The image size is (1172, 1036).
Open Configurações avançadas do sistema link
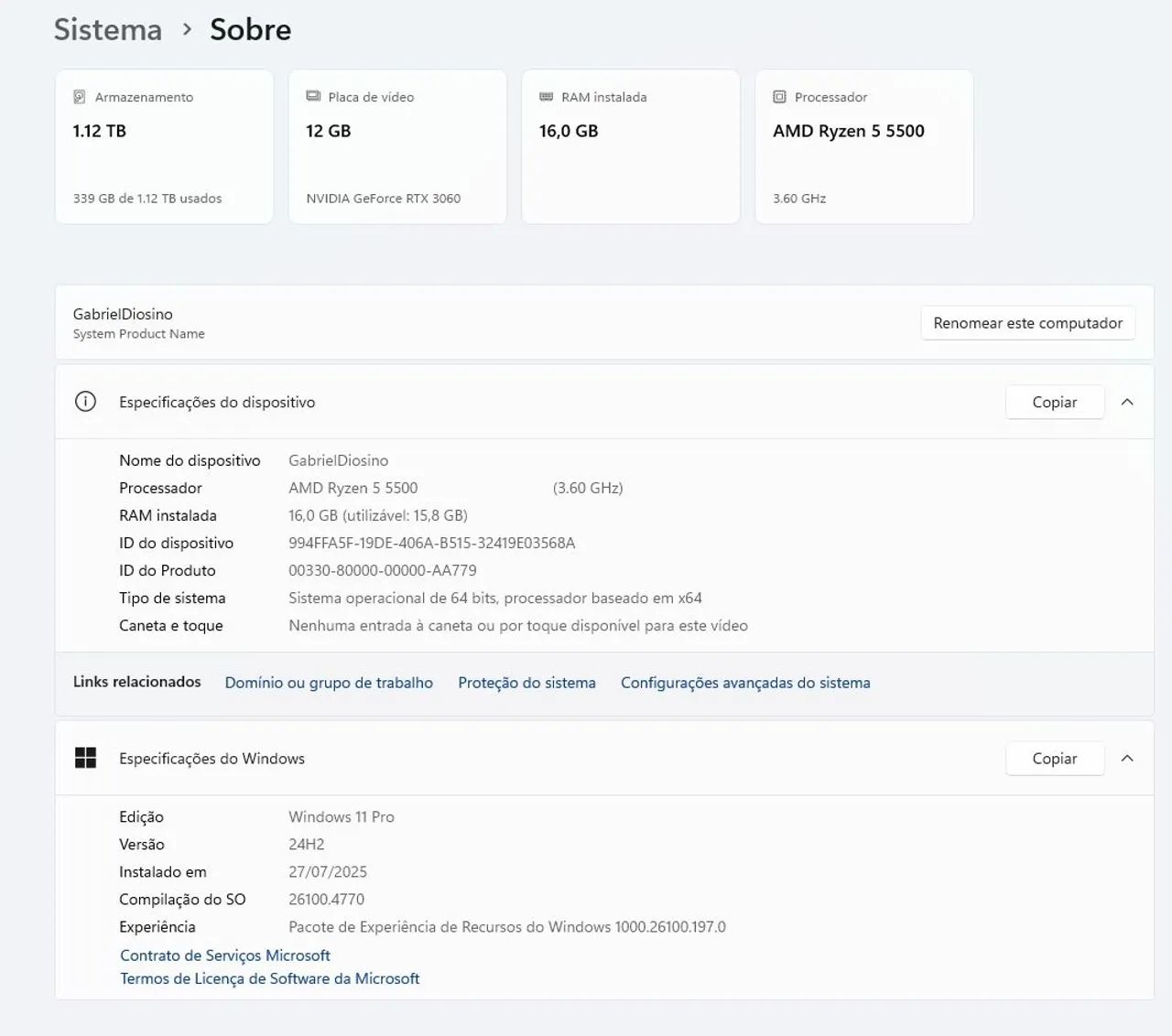pos(745,683)
